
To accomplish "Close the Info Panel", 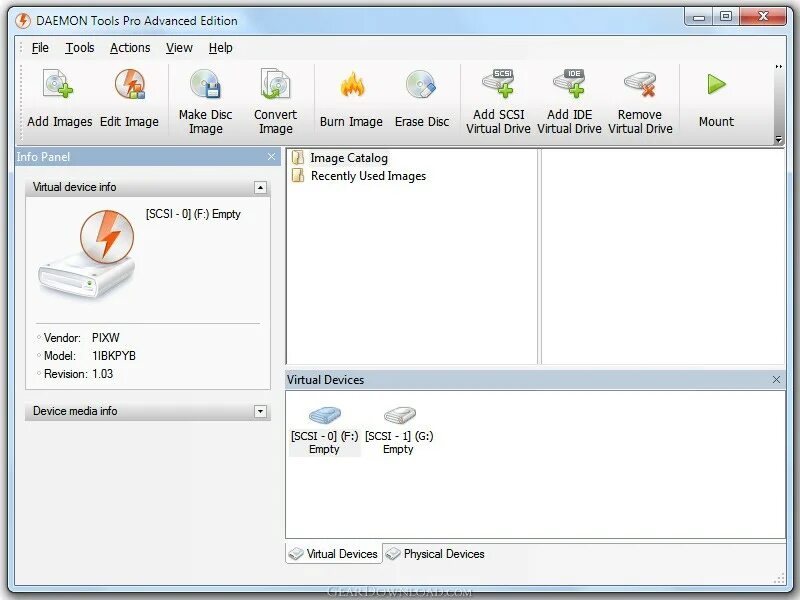I will point(271,157).
